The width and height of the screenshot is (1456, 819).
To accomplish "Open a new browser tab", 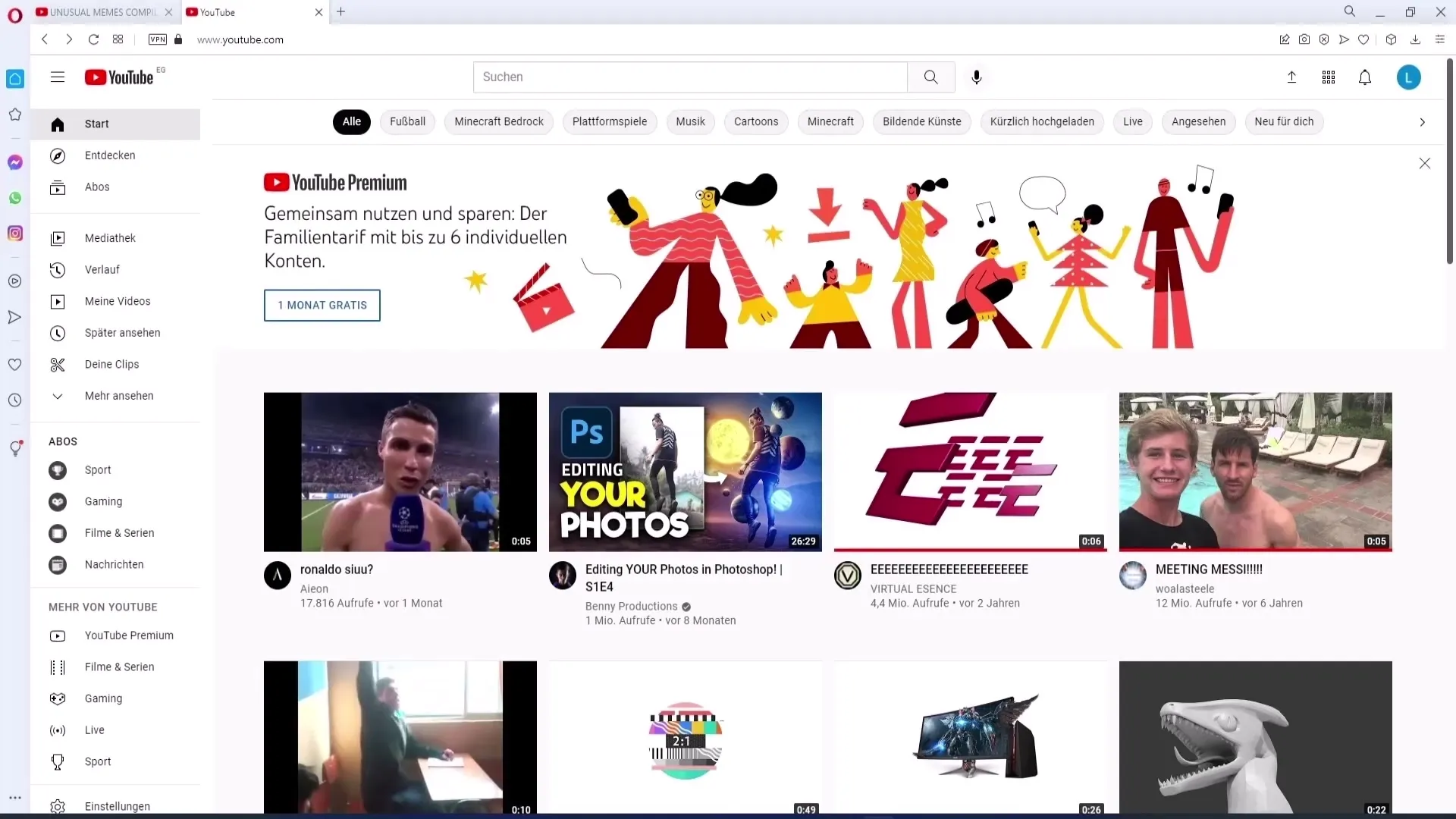I will point(341,11).
